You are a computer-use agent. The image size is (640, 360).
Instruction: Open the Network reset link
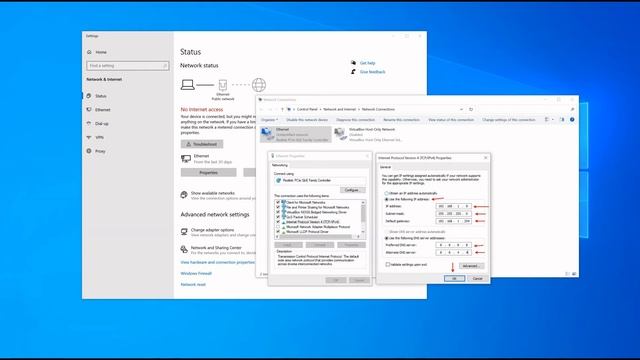pyautogui.click(x=193, y=284)
